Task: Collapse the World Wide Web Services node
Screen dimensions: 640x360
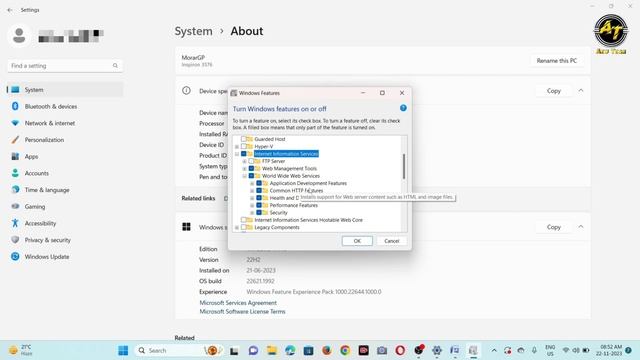Action: 244,176
